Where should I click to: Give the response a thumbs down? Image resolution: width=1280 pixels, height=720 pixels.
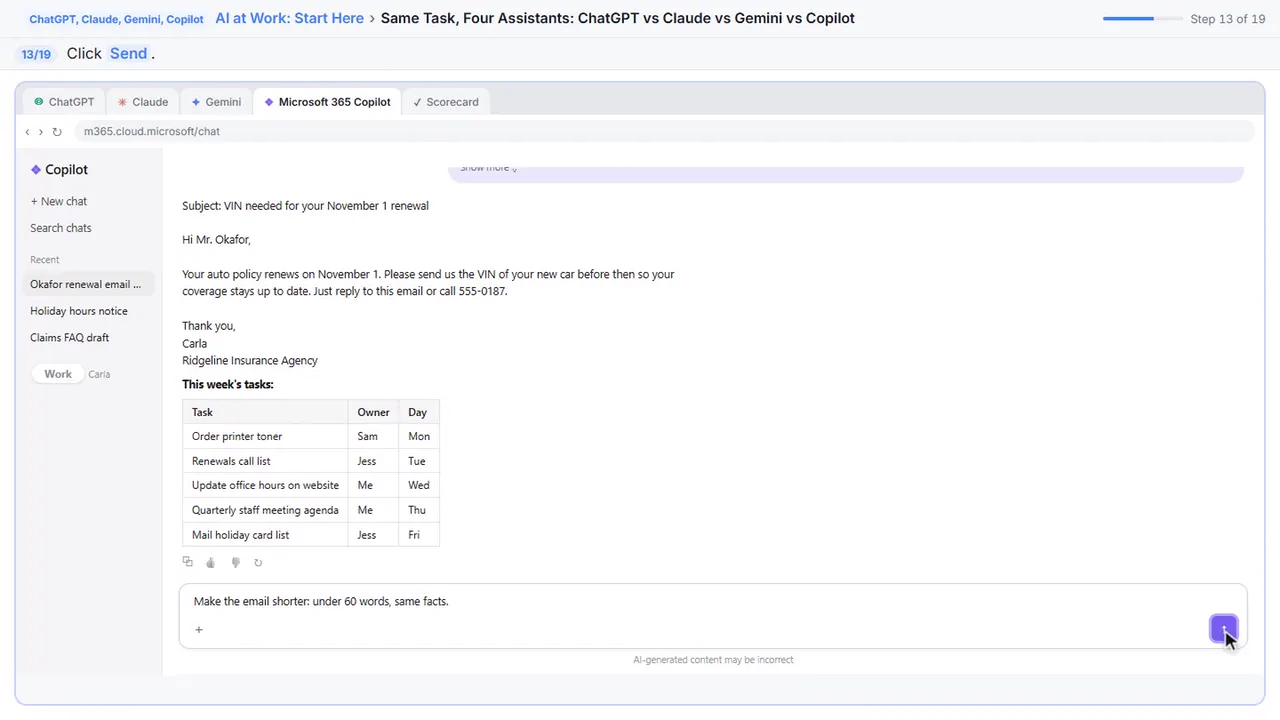[x=235, y=563]
